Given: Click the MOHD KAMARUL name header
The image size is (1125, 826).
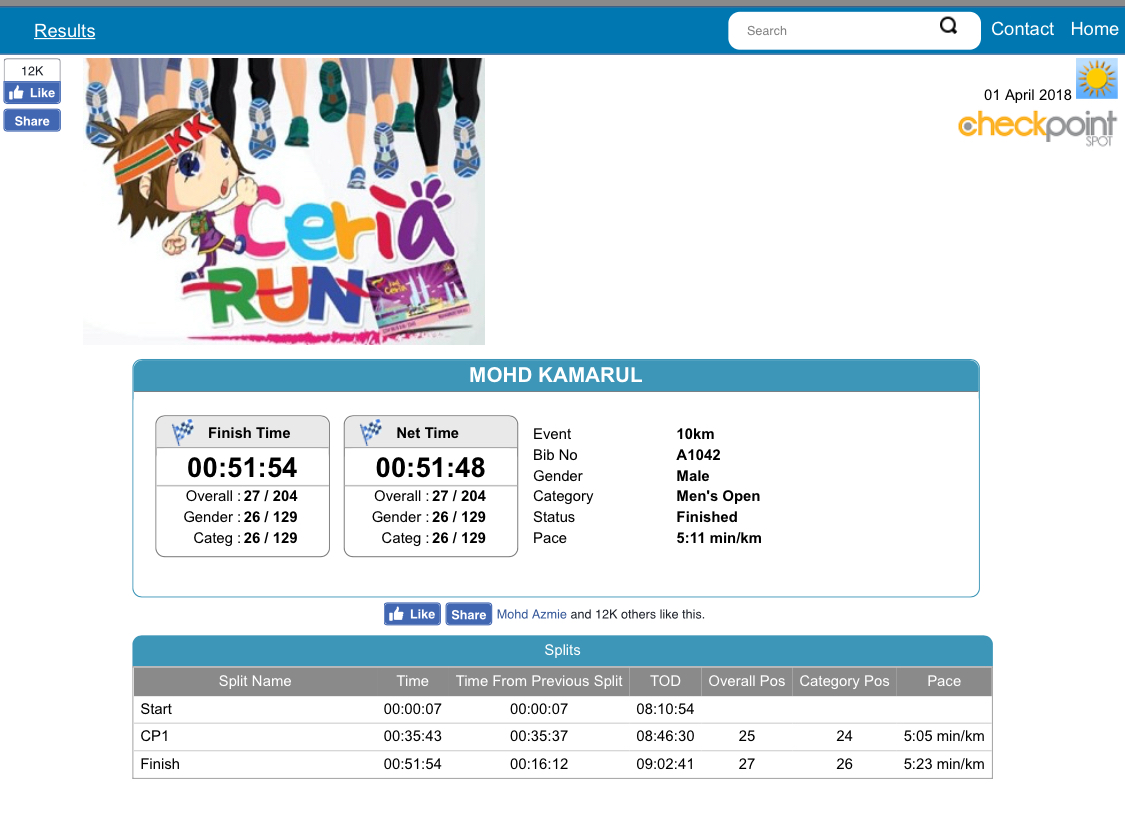Looking at the screenshot, I should click(556, 375).
